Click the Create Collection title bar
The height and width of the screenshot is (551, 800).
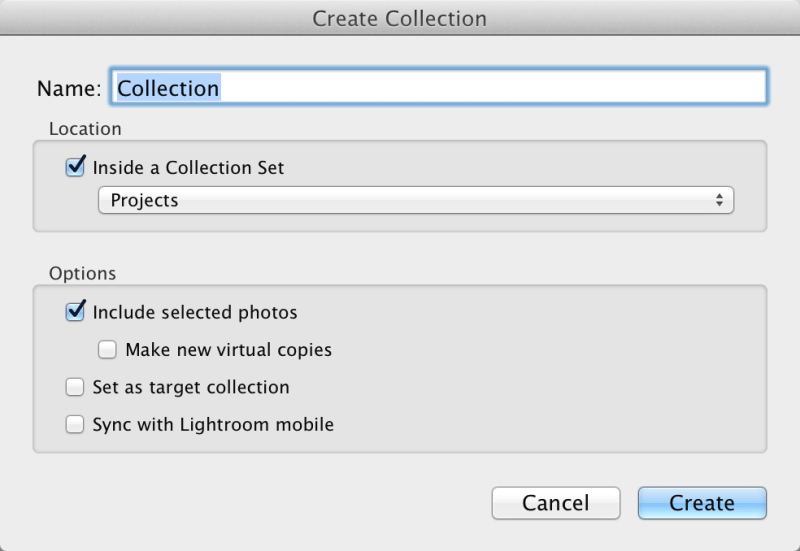pyautogui.click(x=400, y=19)
